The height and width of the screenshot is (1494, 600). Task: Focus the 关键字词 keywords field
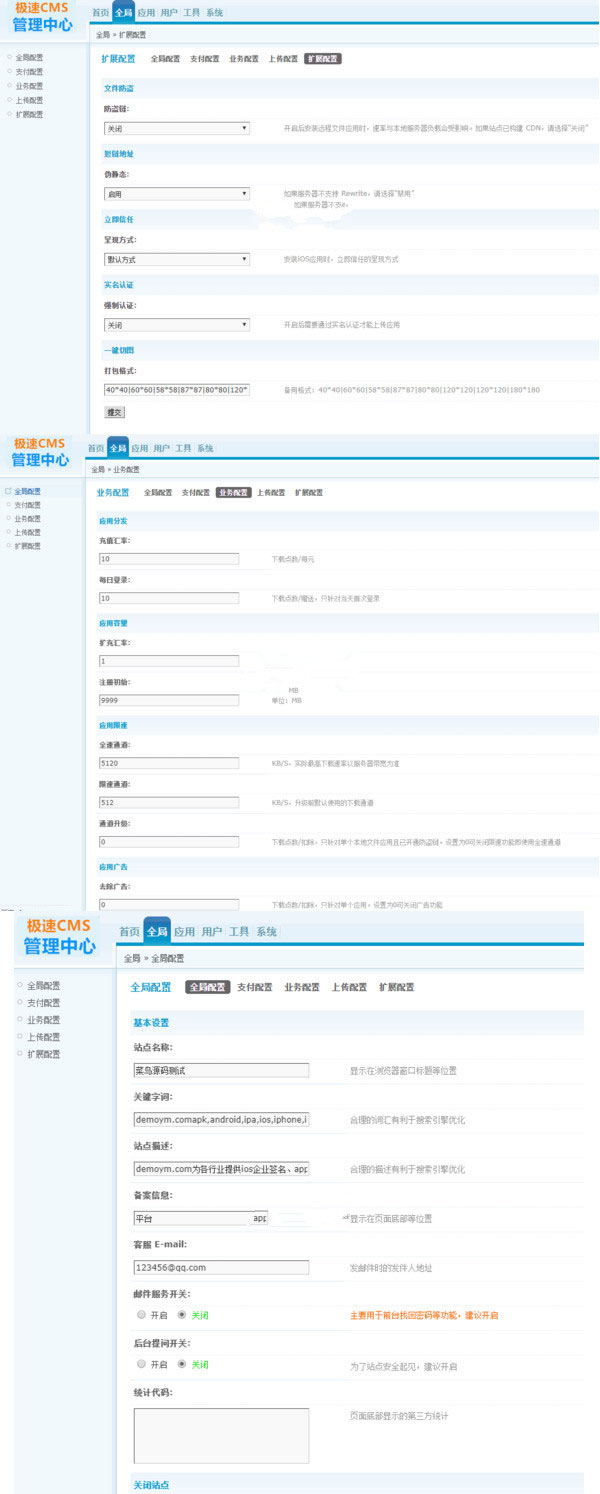[x=221, y=1119]
